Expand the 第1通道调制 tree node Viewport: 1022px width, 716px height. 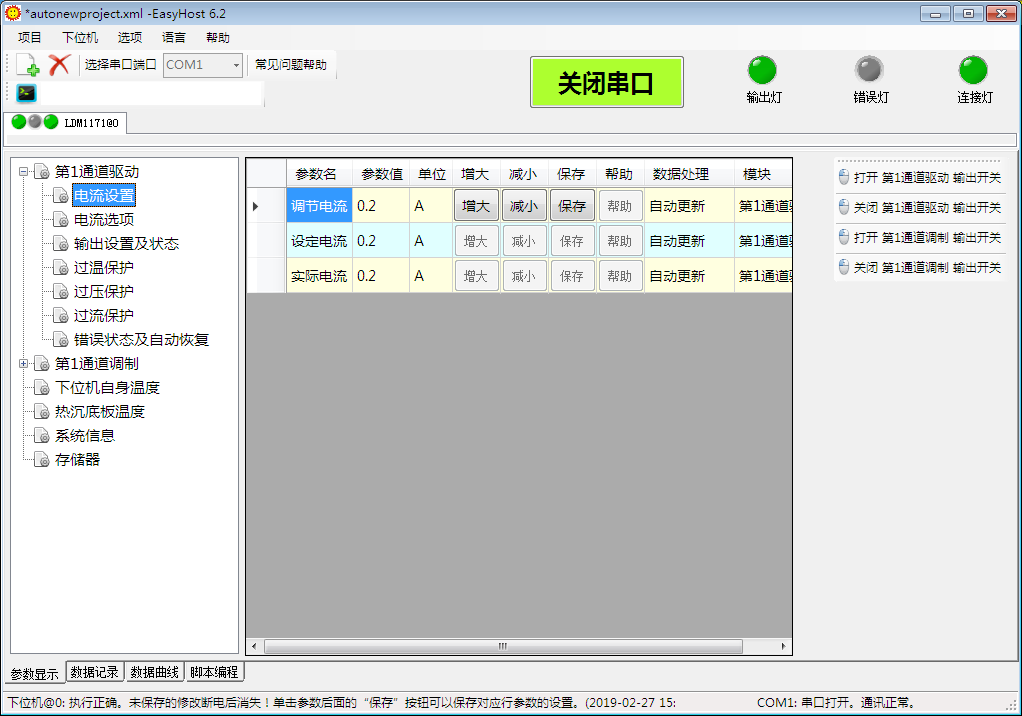coord(24,364)
